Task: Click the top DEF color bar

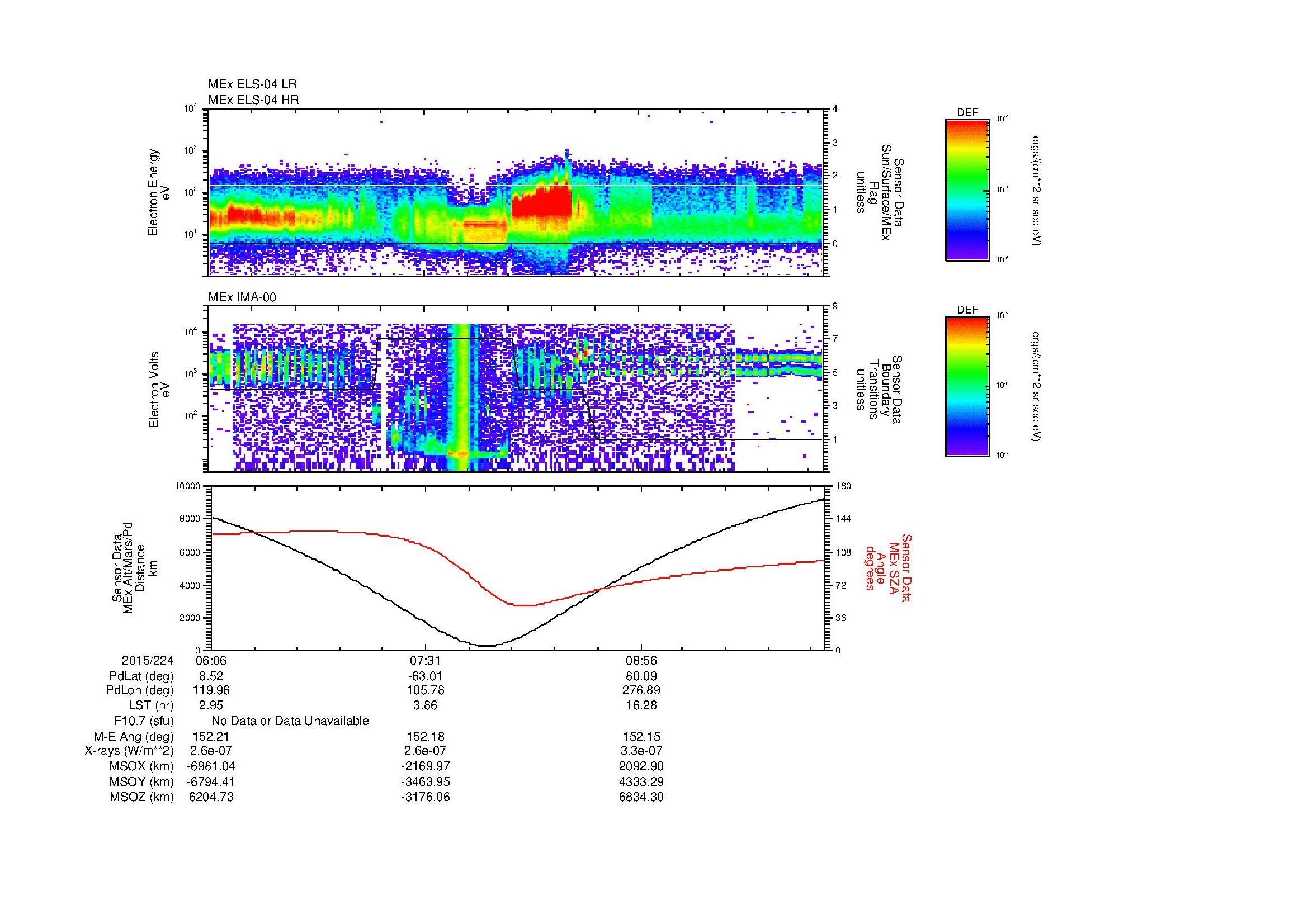Action: pos(967,189)
